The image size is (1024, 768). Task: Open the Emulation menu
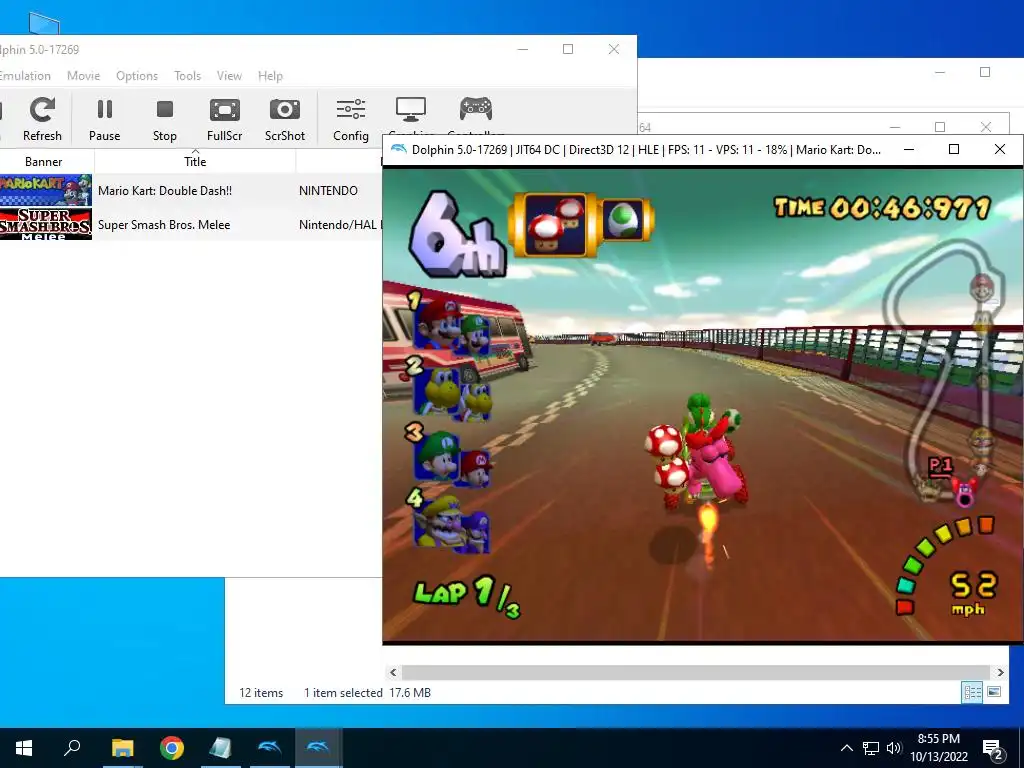tap(25, 76)
